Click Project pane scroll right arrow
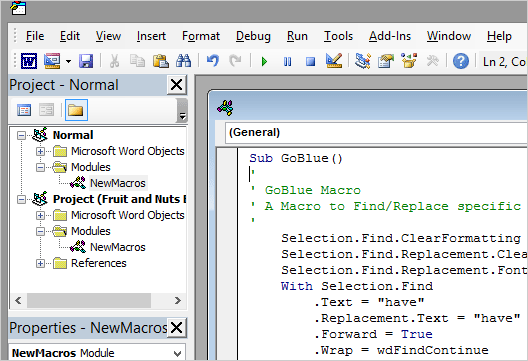528x361 pixels. [177, 300]
